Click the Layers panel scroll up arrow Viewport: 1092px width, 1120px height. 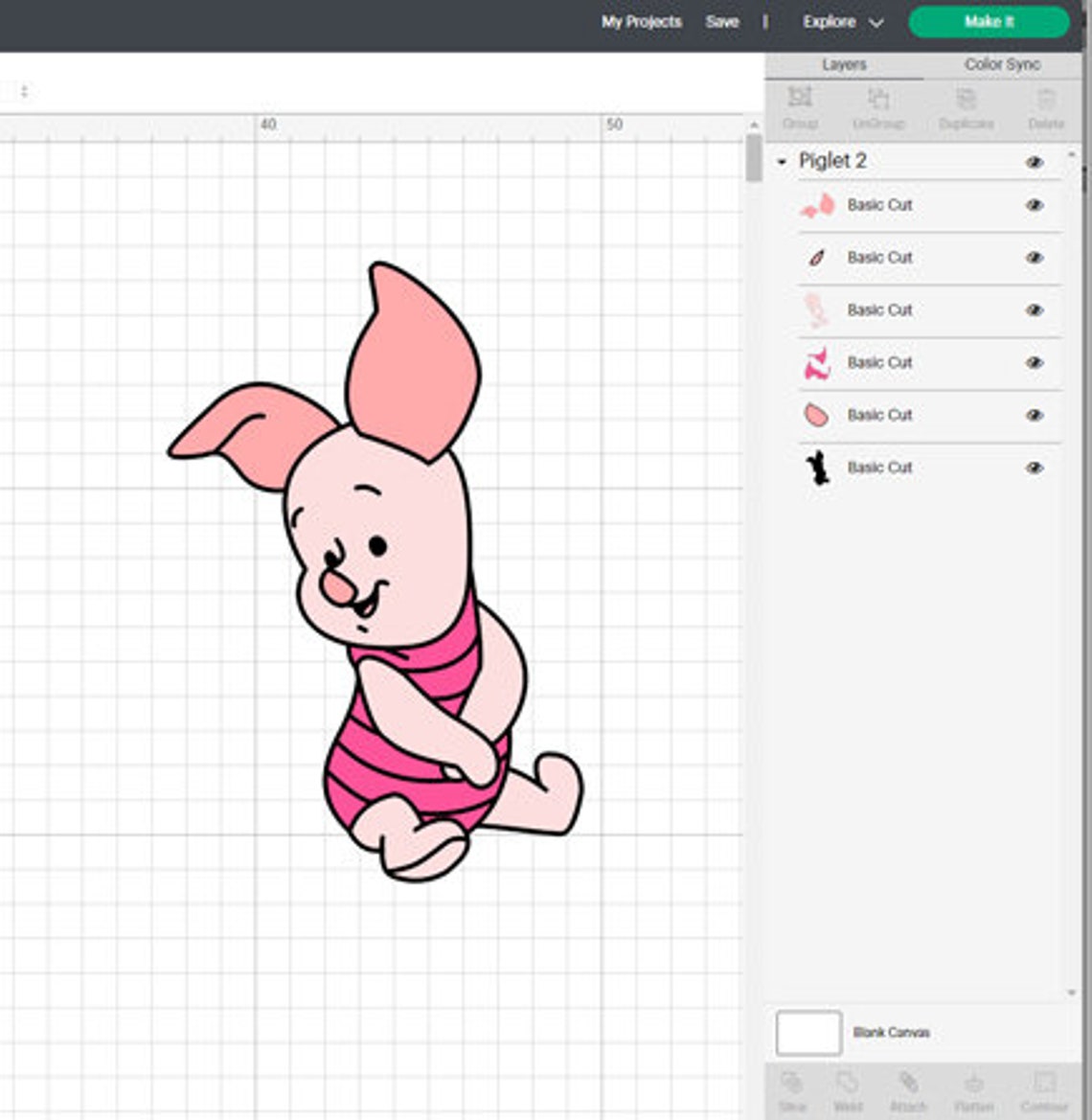coord(1071,154)
